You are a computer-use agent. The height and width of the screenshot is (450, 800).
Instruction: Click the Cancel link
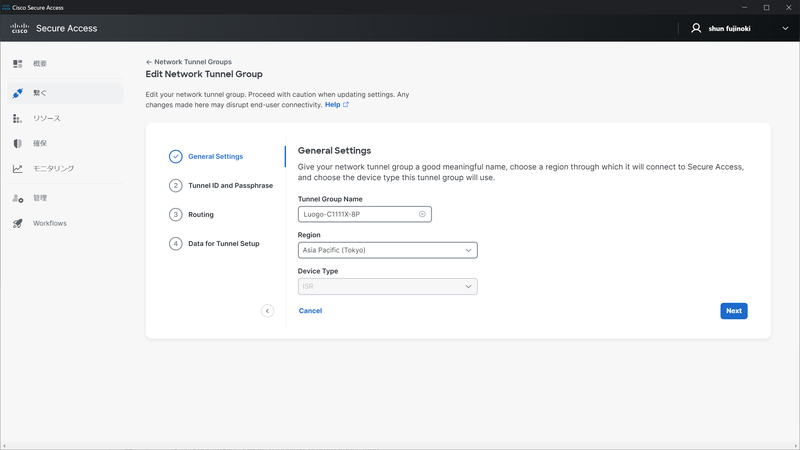310,311
